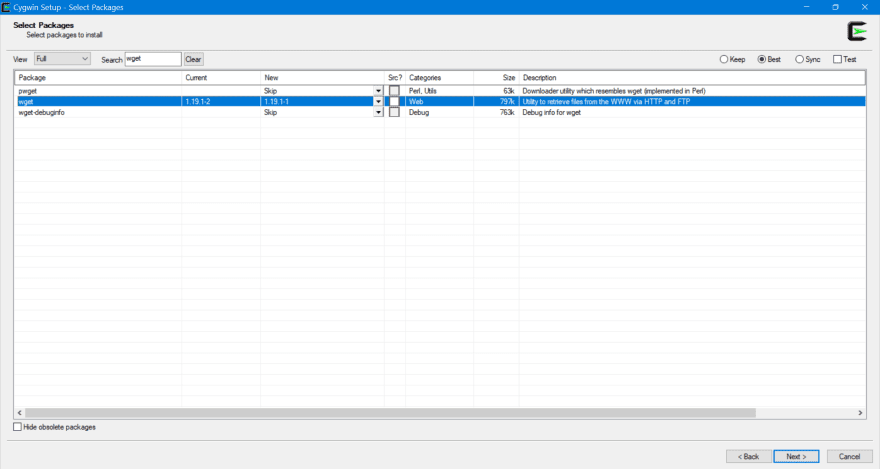The image size is (880, 469).
Task: Open the View dropdown showing Full
Action: pyautogui.click(x=62, y=58)
